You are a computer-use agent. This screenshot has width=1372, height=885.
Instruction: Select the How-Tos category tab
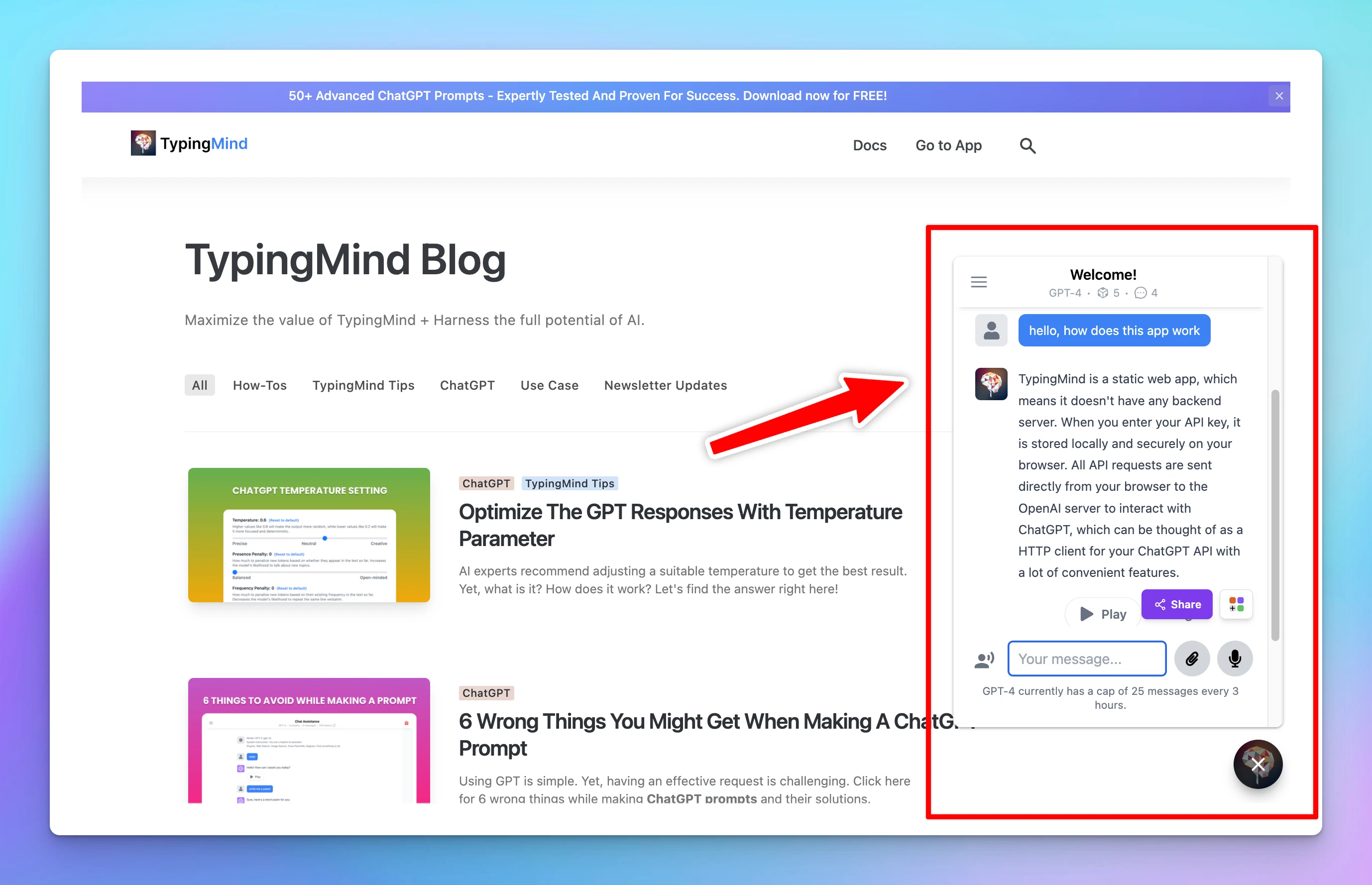point(259,385)
